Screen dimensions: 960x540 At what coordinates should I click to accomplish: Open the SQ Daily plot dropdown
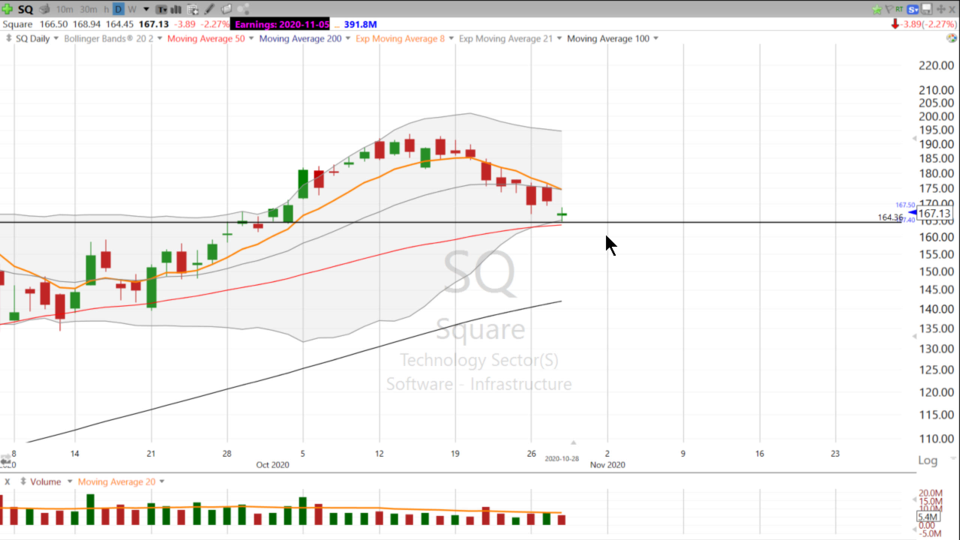point(56,39)
